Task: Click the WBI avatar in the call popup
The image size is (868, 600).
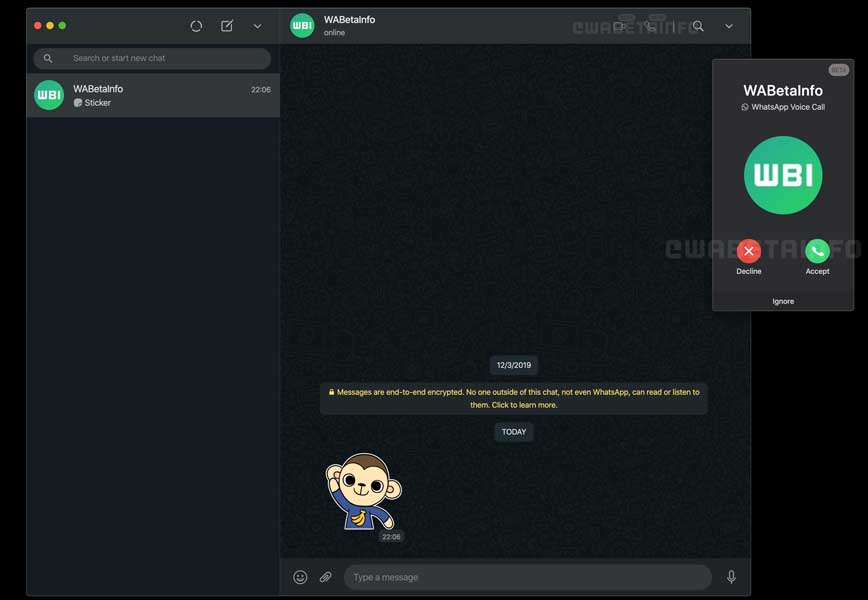Action: 783,175
